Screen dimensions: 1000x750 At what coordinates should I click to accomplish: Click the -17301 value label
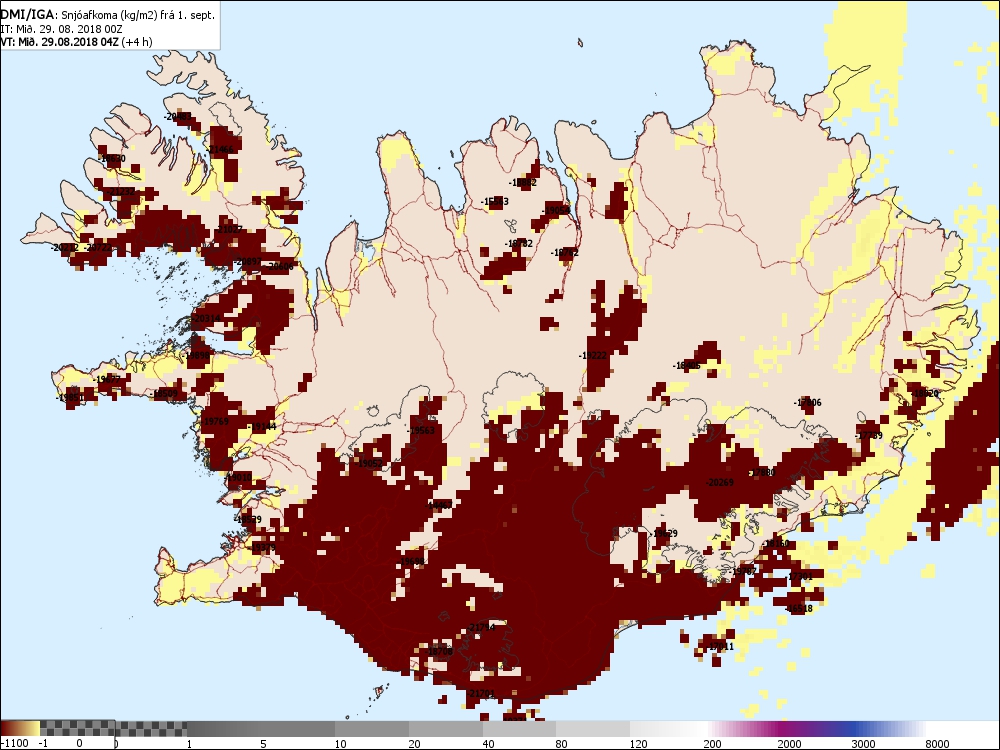tap(800, 576)
